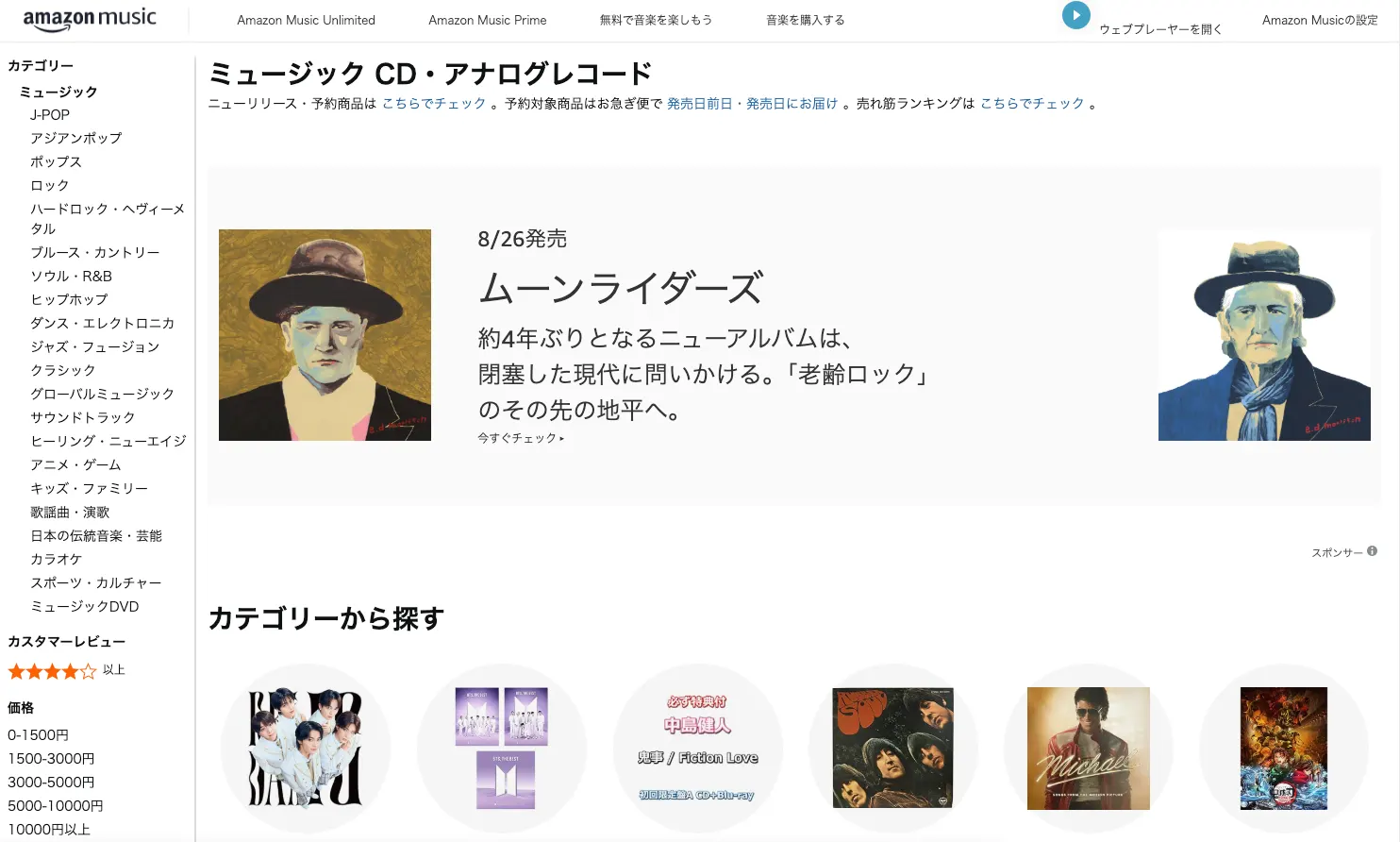Select カラオケ category

pyautogui.click(x=56, y=559)
